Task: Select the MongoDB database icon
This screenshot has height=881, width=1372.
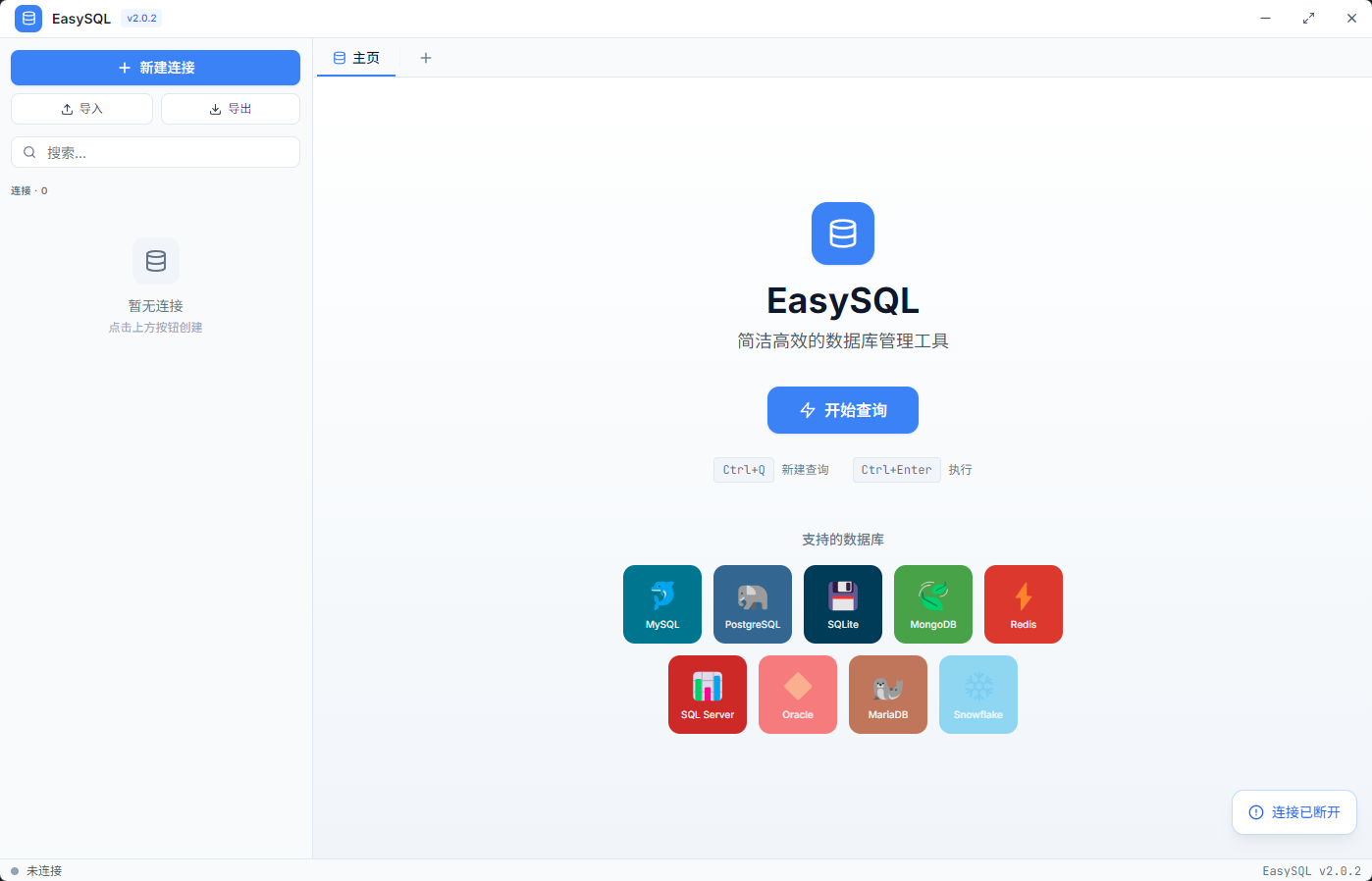Action: pos(932,603)
